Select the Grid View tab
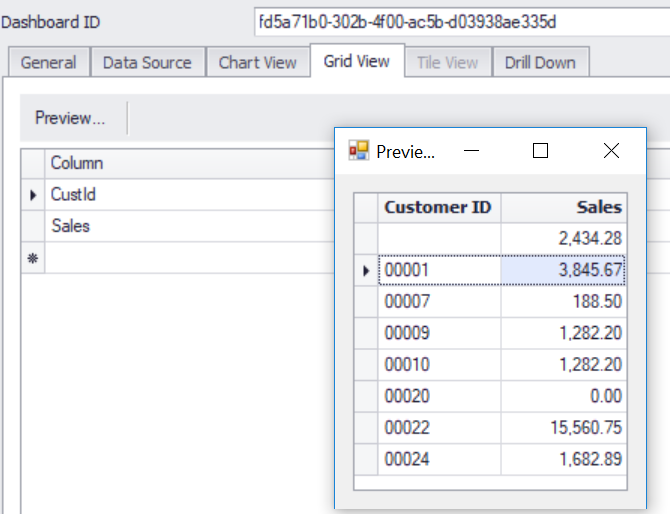 [356, 61]
